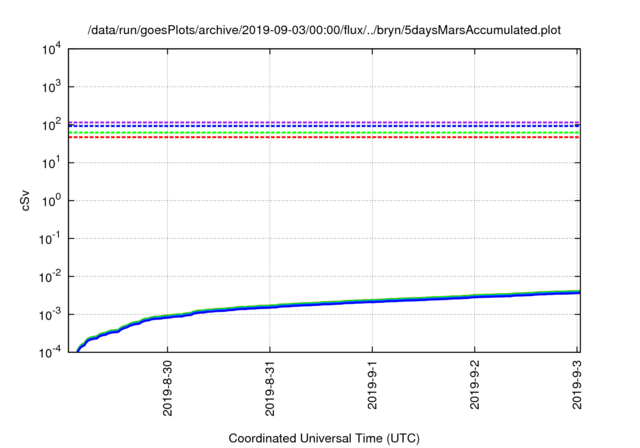Click the y-axis label 10^-1
This screenshot has width=640, height=448.
[49, 239]
